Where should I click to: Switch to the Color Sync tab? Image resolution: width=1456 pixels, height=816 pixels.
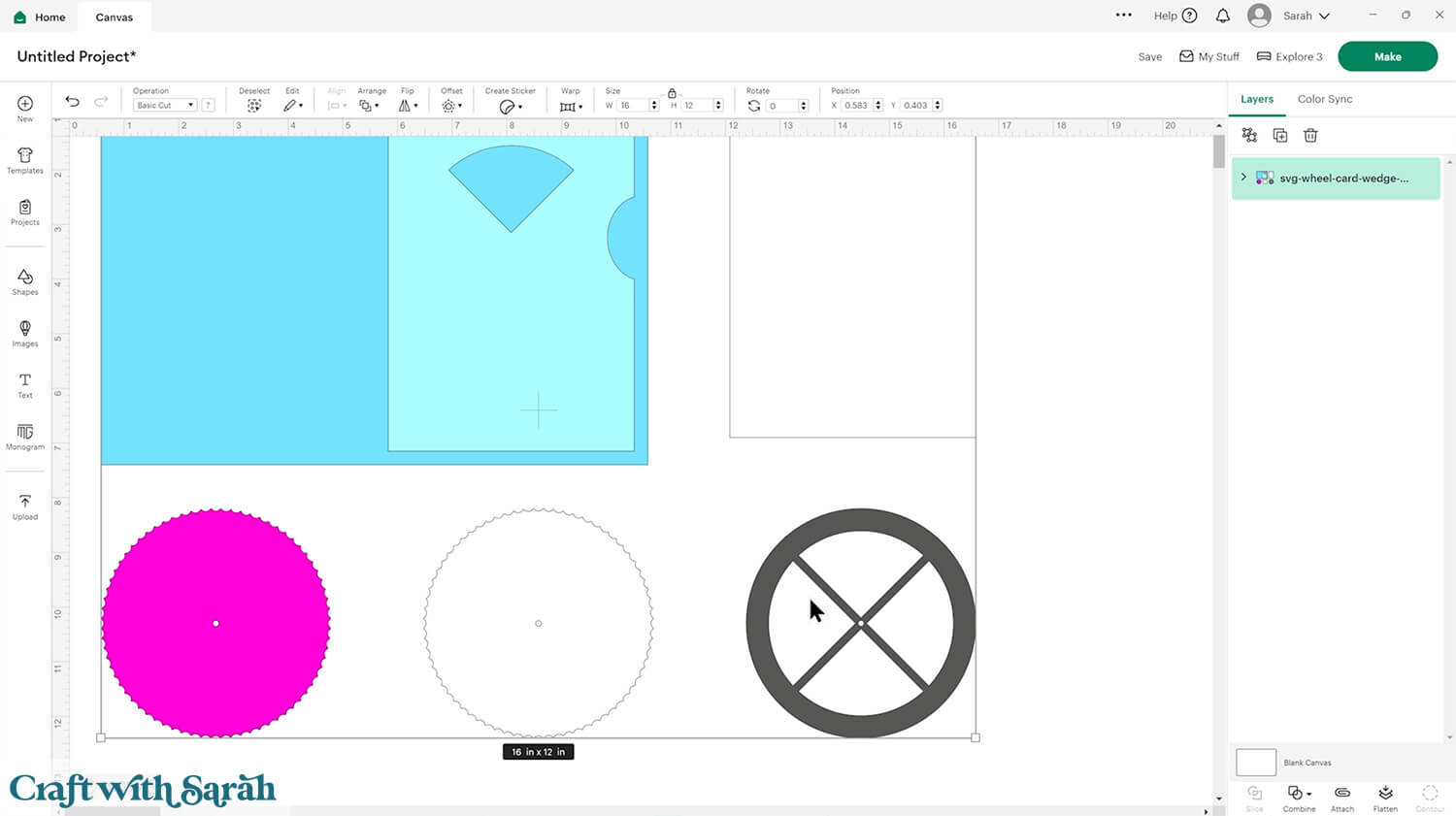coord(1324,99)
